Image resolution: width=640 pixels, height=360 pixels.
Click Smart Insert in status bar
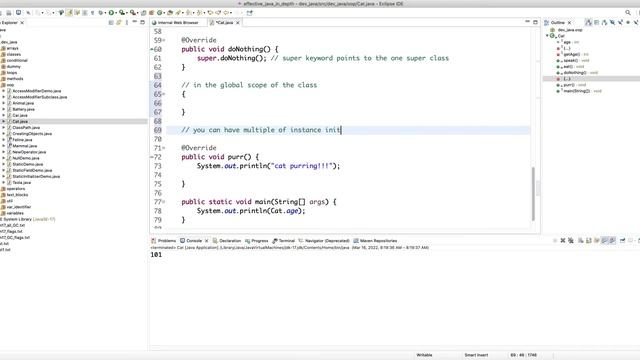(476, 355)
